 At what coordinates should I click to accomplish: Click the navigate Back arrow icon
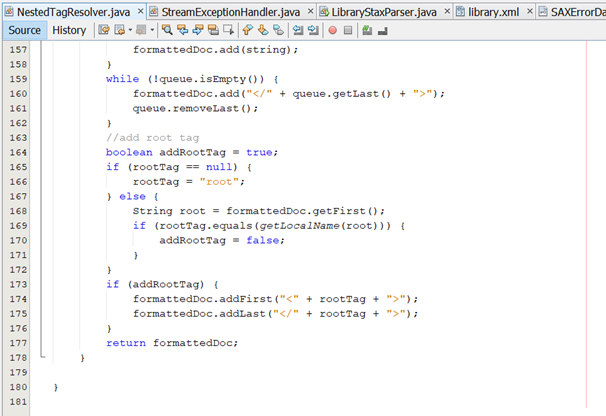119,30
